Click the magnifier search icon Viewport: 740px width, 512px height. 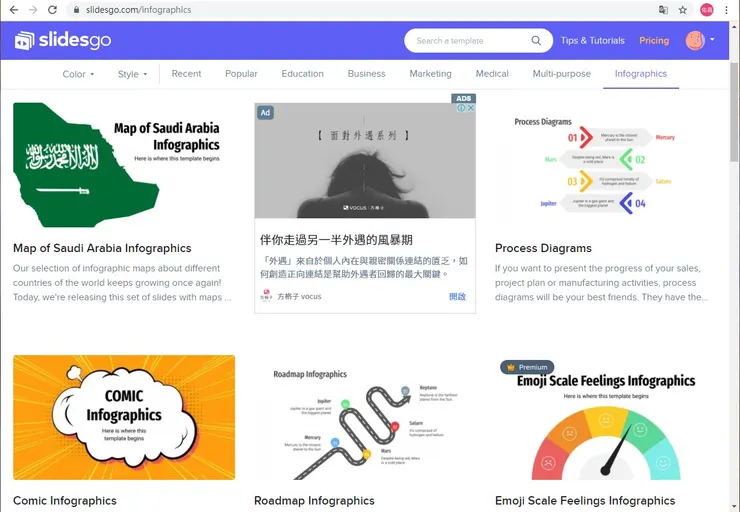(x=536, y=41)
